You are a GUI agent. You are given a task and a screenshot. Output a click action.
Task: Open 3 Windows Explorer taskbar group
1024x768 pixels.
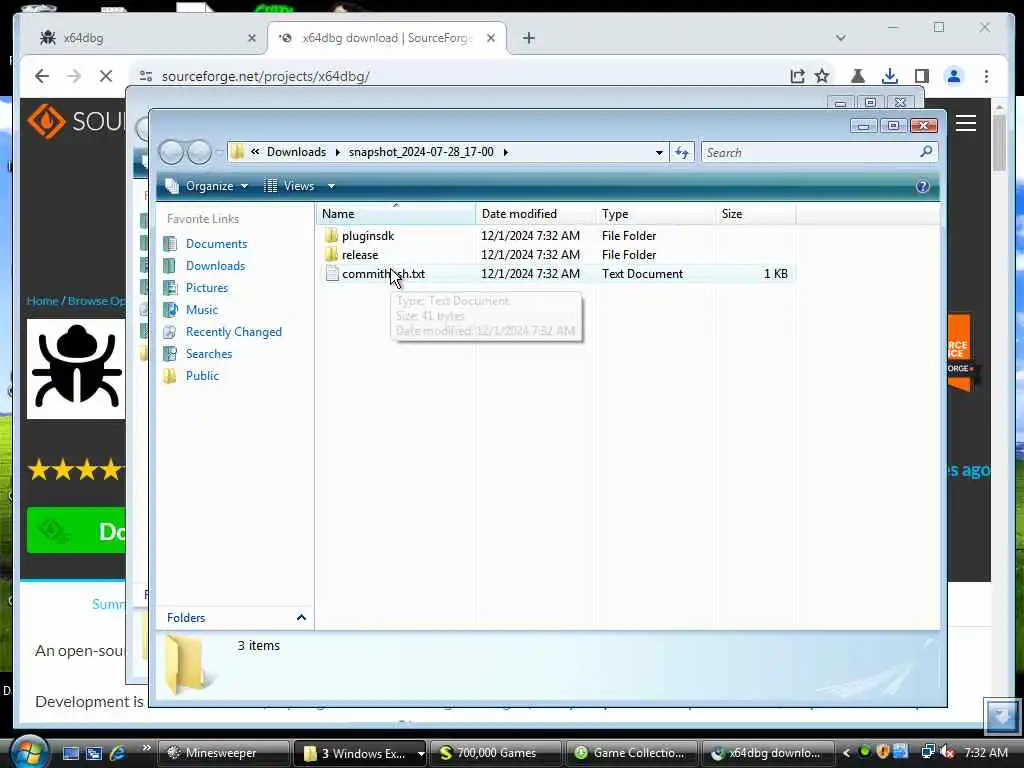[x=360, y=753]
